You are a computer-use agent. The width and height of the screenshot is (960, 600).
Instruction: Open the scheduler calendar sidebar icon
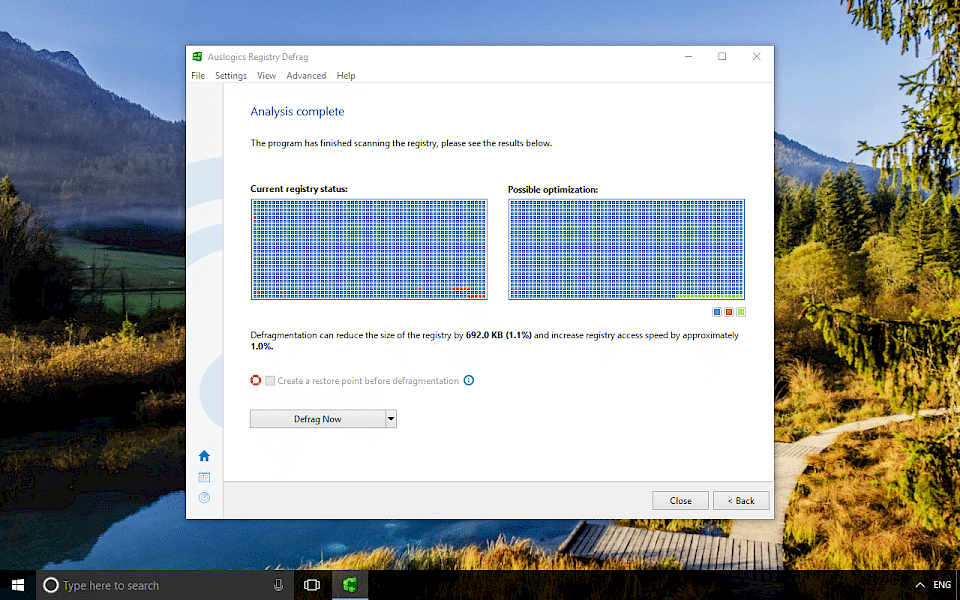(x=204, y=477)
